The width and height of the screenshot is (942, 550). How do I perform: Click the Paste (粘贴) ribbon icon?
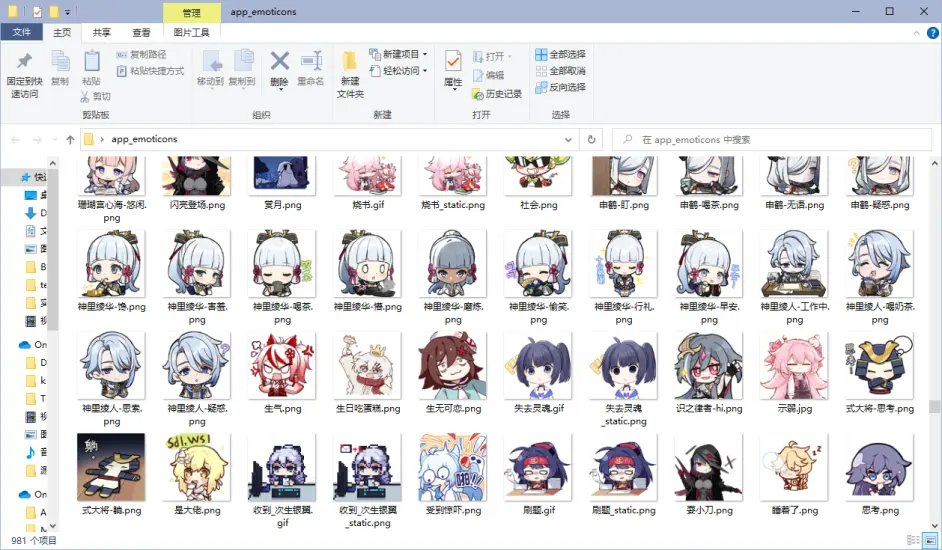coord(91,61)
